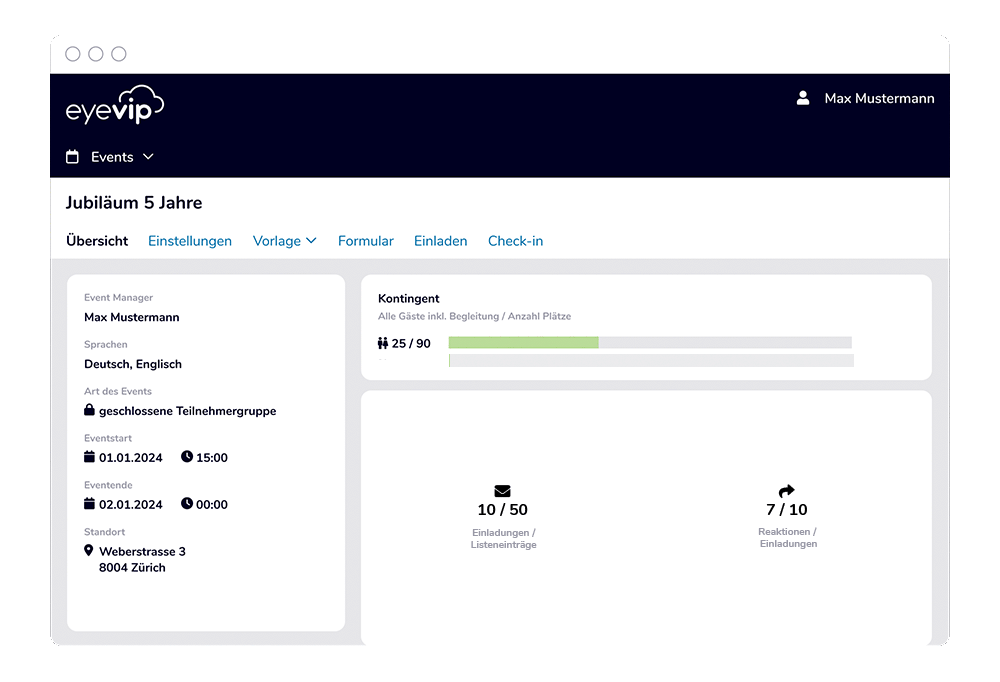The width and height of the screenshot is (1000, 682).
Task: Open the Formular tab
Action: point(366,241)
